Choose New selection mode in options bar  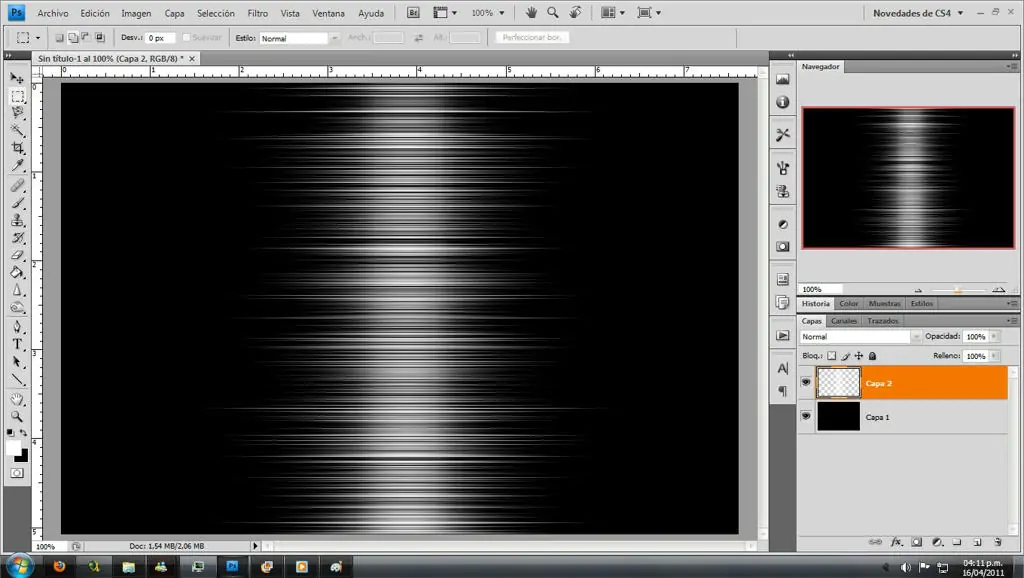coord(59,38)
